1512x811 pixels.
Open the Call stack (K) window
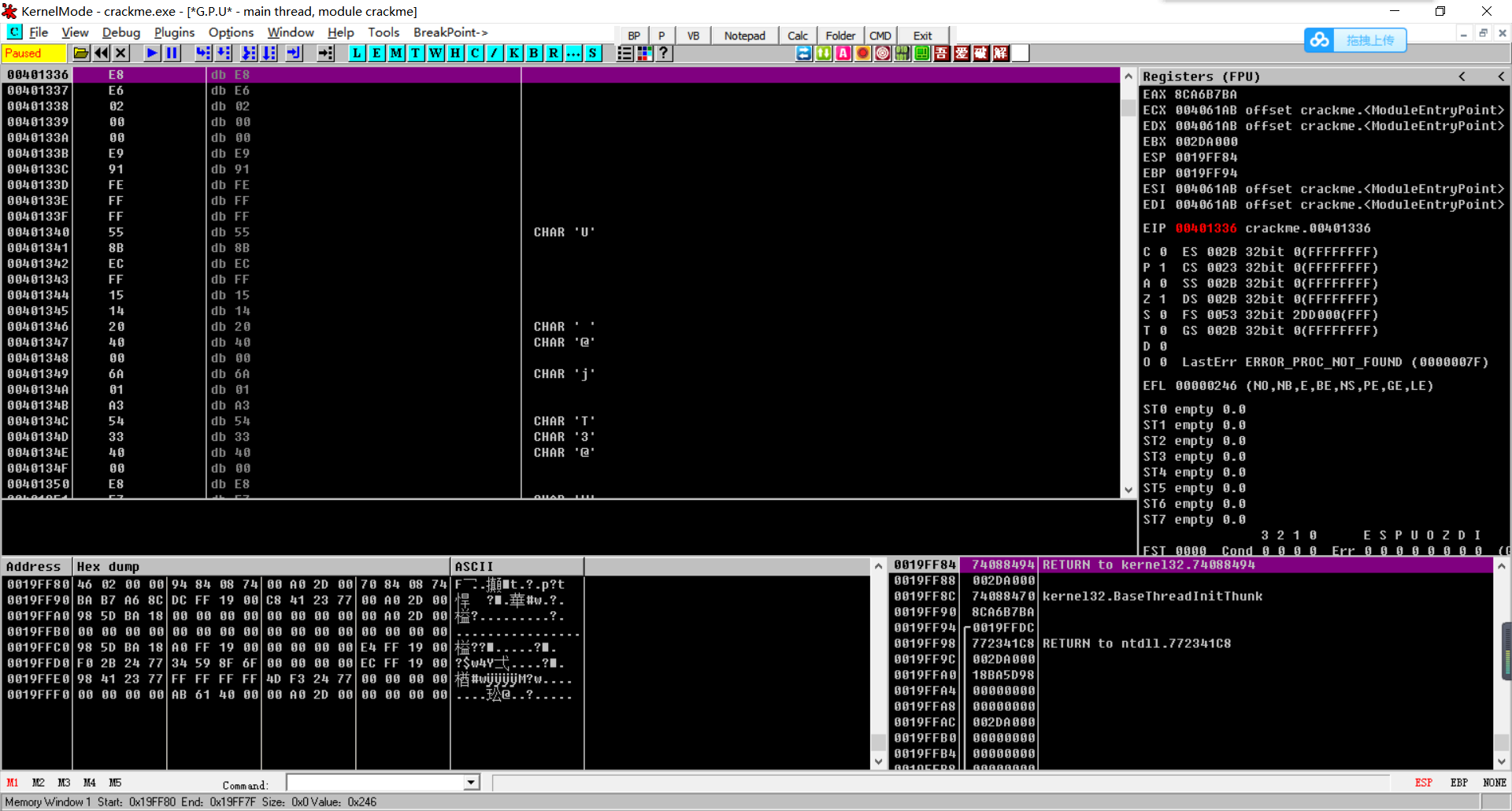[514, 53]
